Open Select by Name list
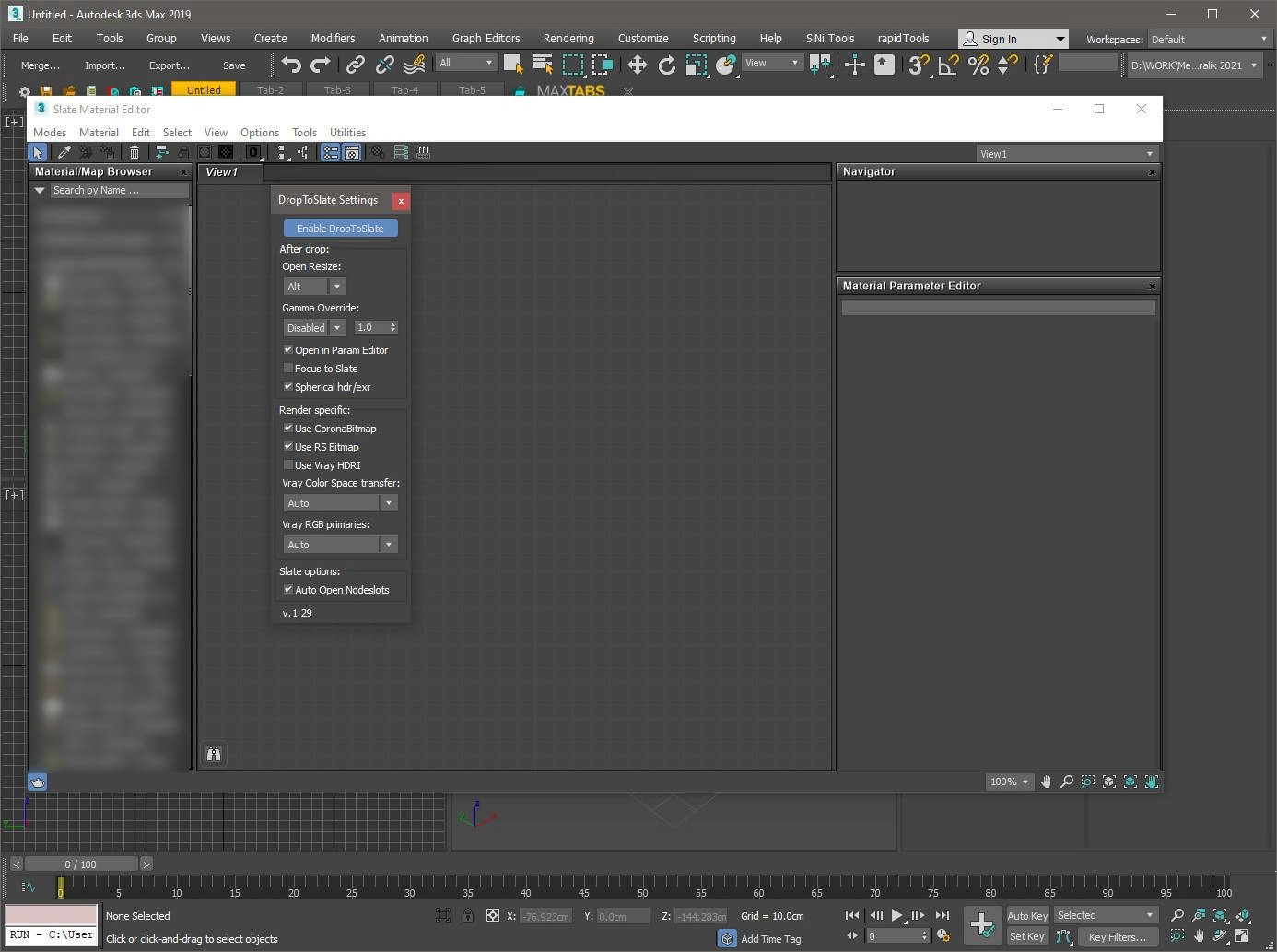This screenshot has height=952, width=1277. coord(543,65)
